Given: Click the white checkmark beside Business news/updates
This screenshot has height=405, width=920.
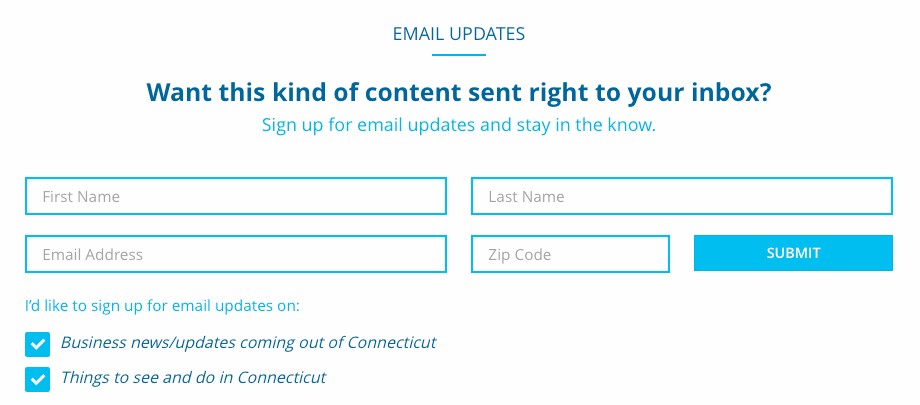Looking at the screenshot, I should pyautogui.click(x=37, y=344).
